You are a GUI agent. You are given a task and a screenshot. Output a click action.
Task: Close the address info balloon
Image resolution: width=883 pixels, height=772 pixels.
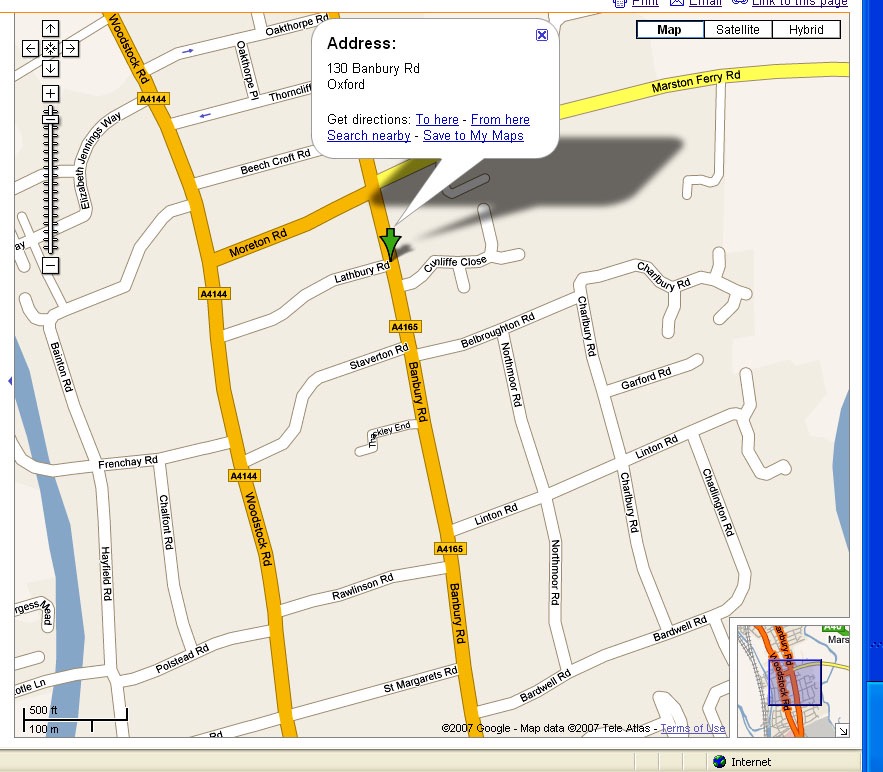click(x=542, y=35)
